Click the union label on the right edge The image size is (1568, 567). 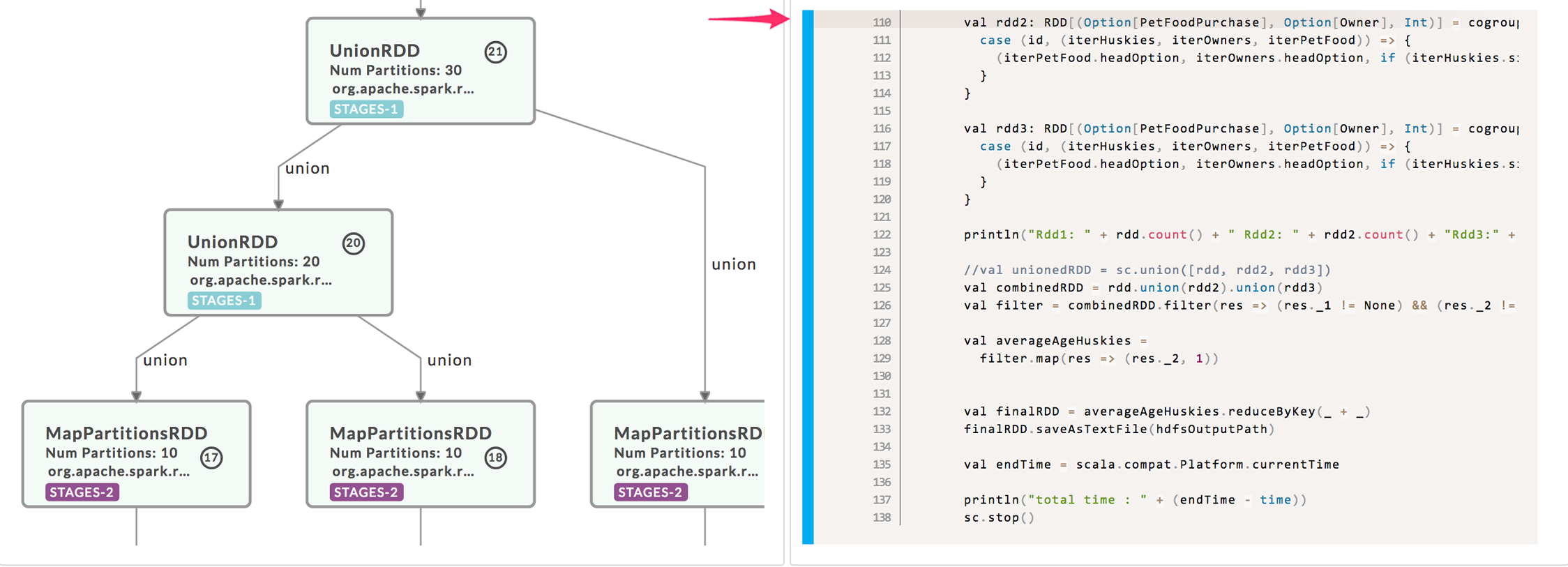734,264
